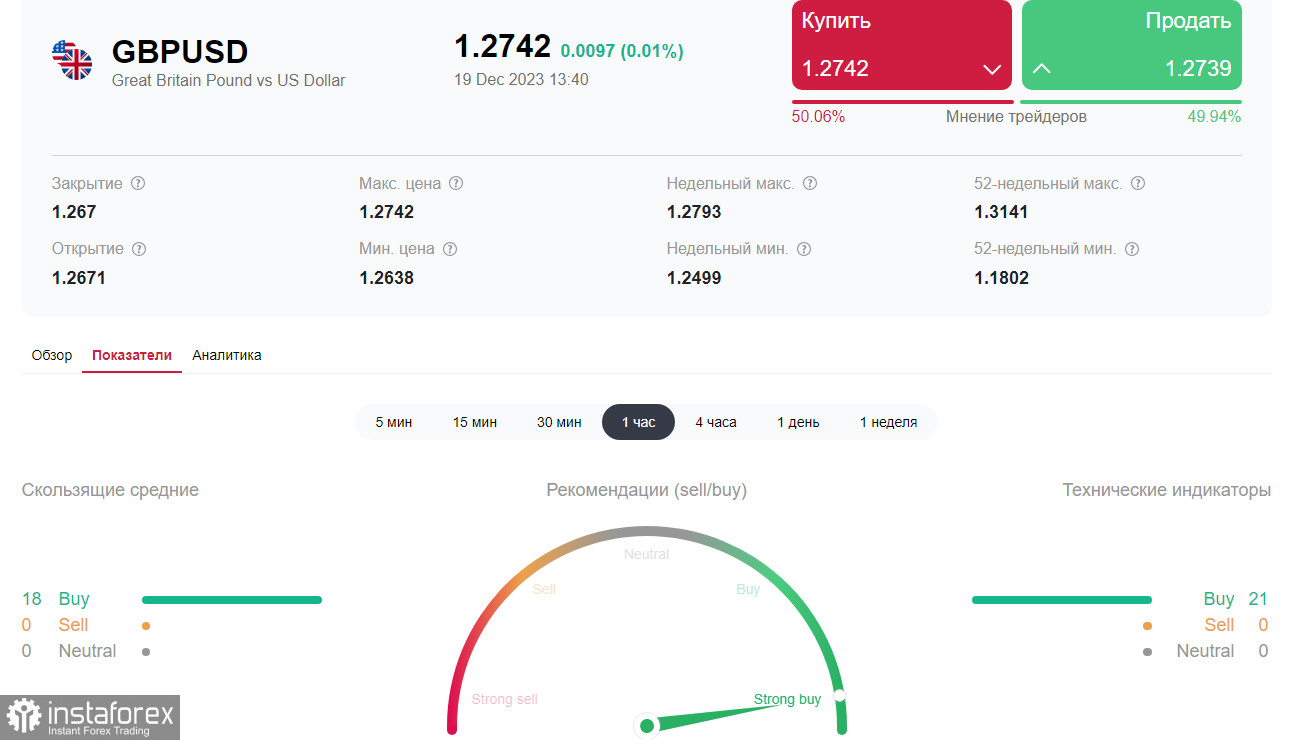Screen dimensions: 1292x740
Task: Select the 15 мин timeframe
Action: (x=475, y=422)
